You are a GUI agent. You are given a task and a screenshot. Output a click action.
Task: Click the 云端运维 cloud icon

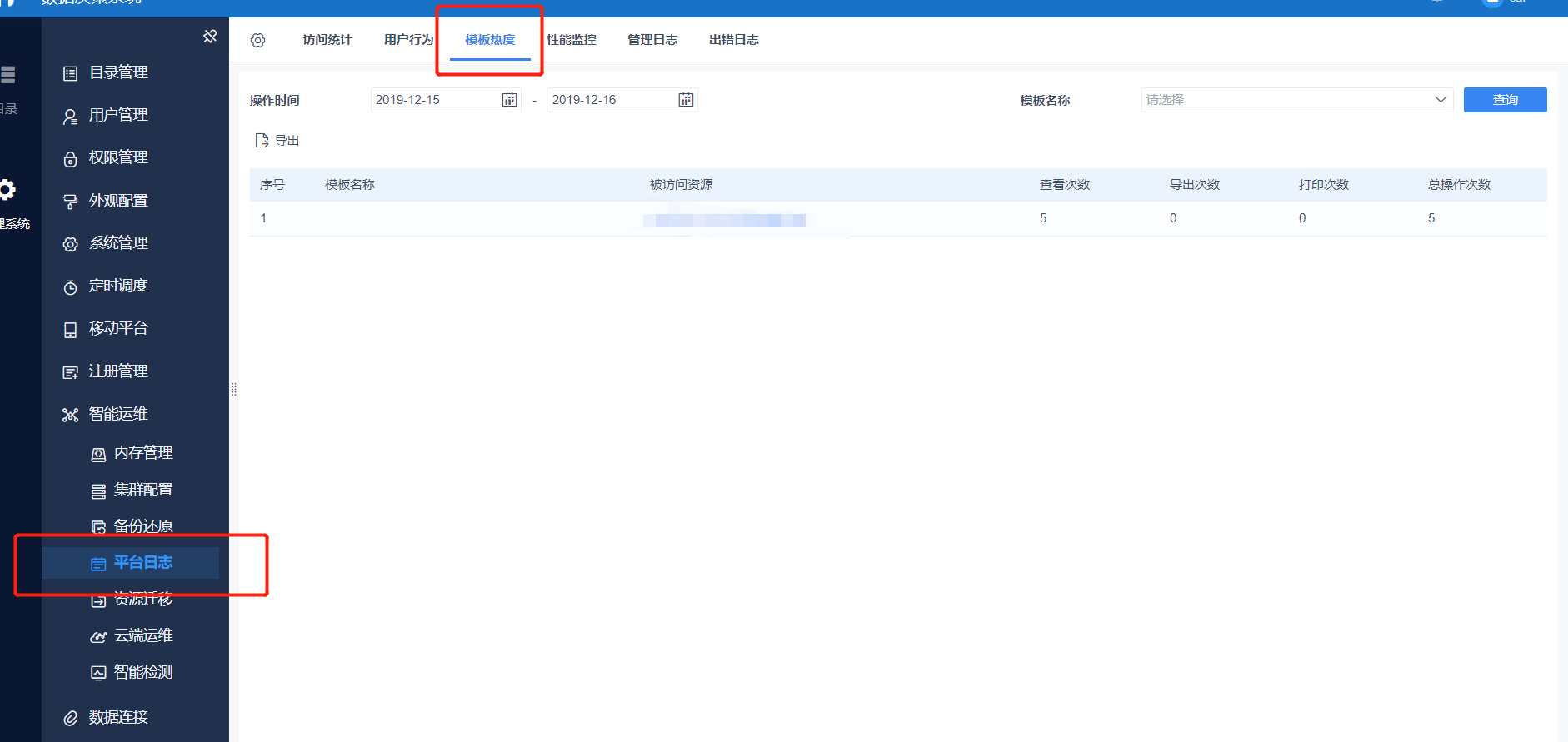pyautogui.click(x=98, y=637)
